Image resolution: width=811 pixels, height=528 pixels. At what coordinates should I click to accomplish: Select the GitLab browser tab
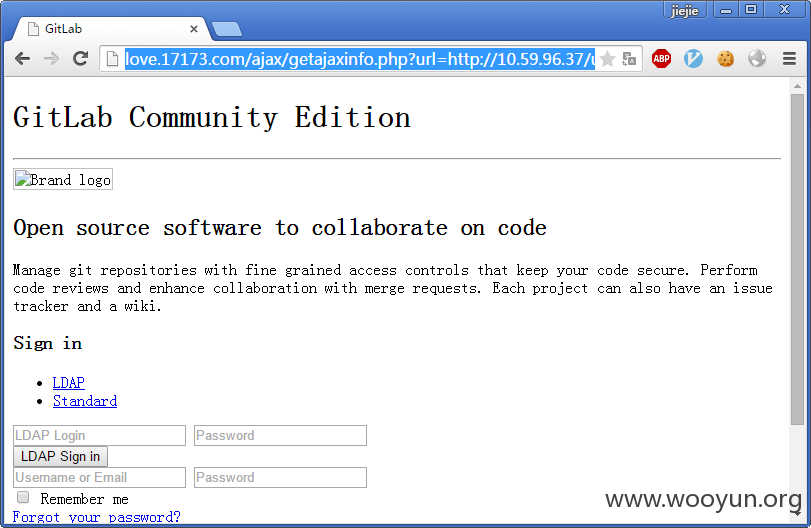coord(111,29)
